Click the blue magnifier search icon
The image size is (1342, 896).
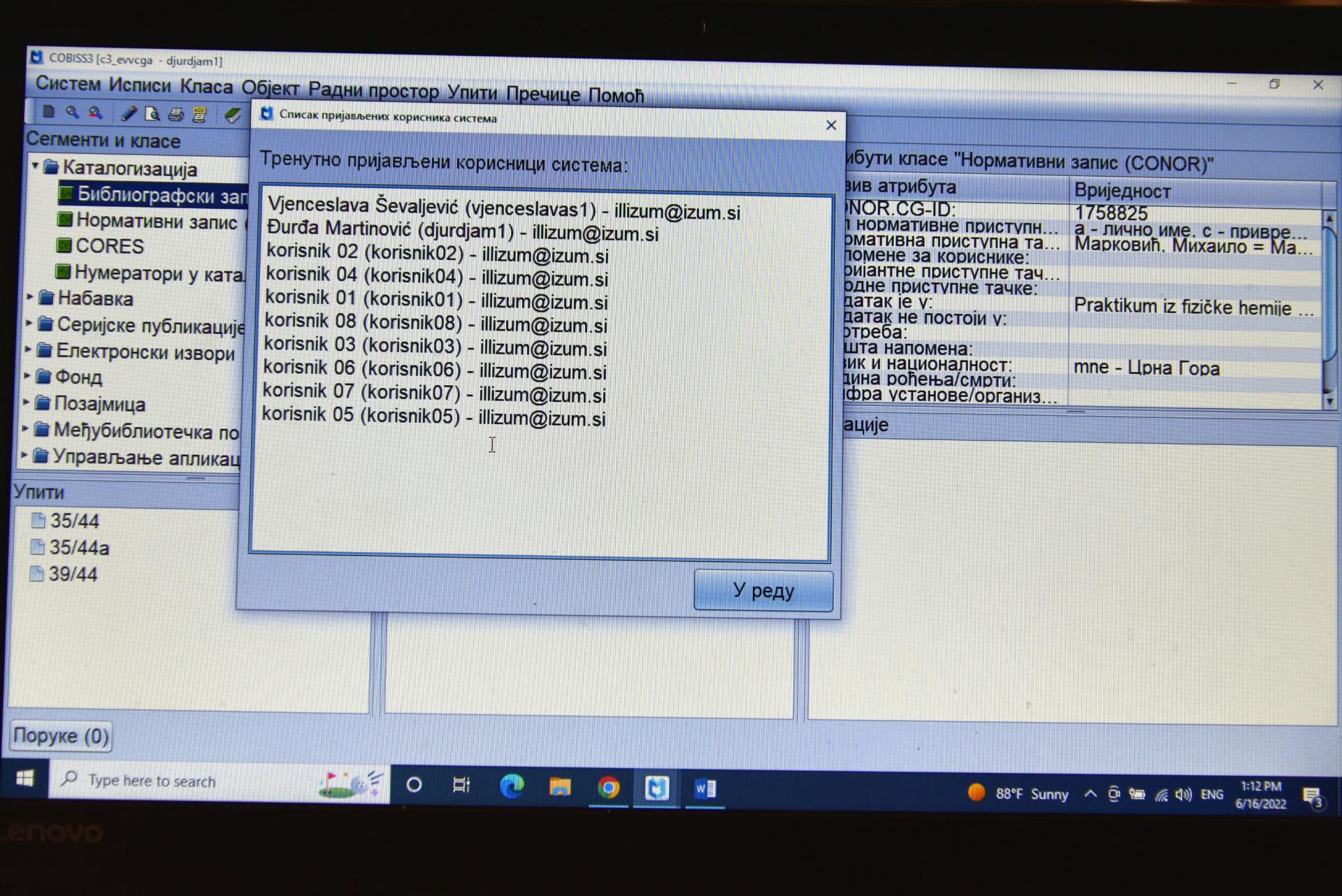[71, 113]
